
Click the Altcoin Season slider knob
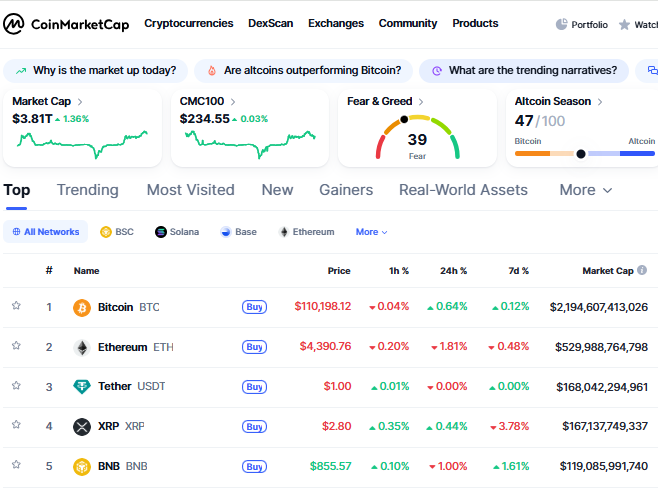click(x=581, y=154)
